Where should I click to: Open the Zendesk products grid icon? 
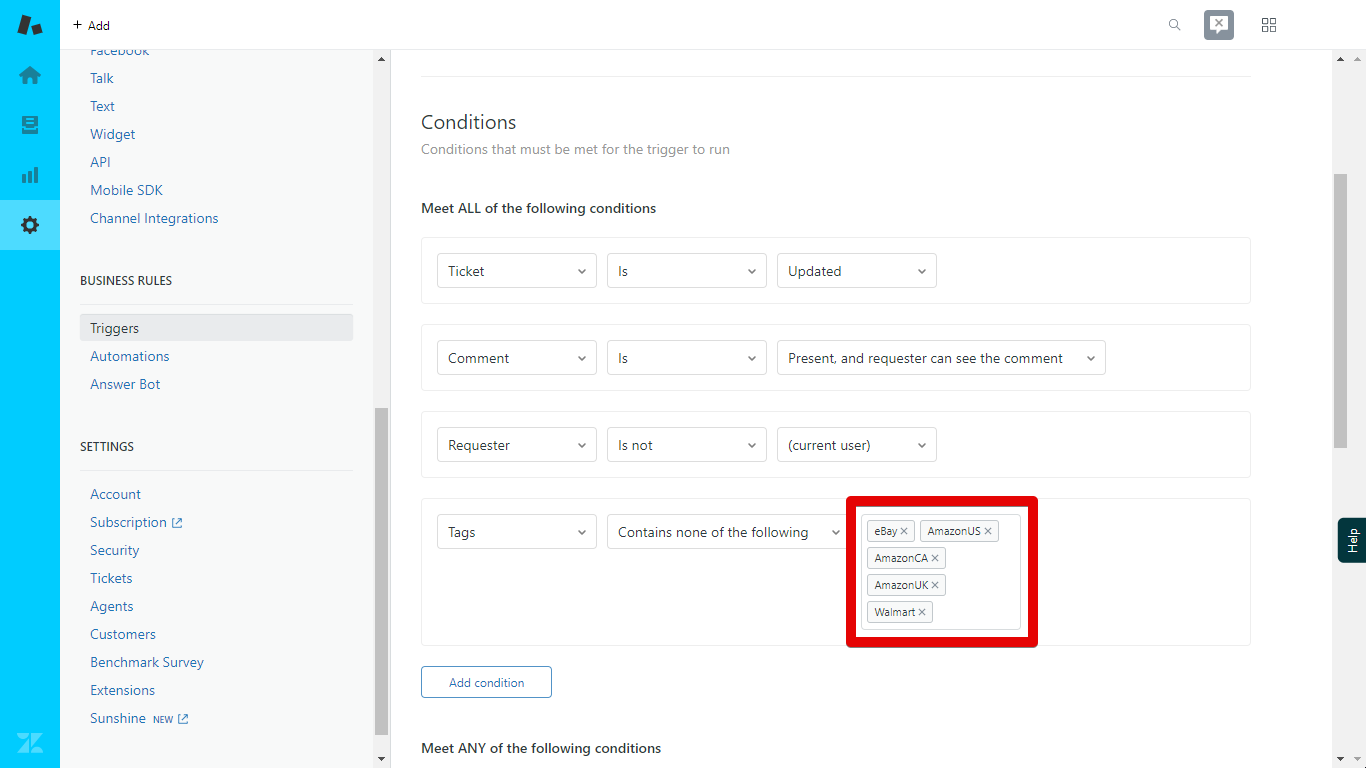[x=1268, y=24]
